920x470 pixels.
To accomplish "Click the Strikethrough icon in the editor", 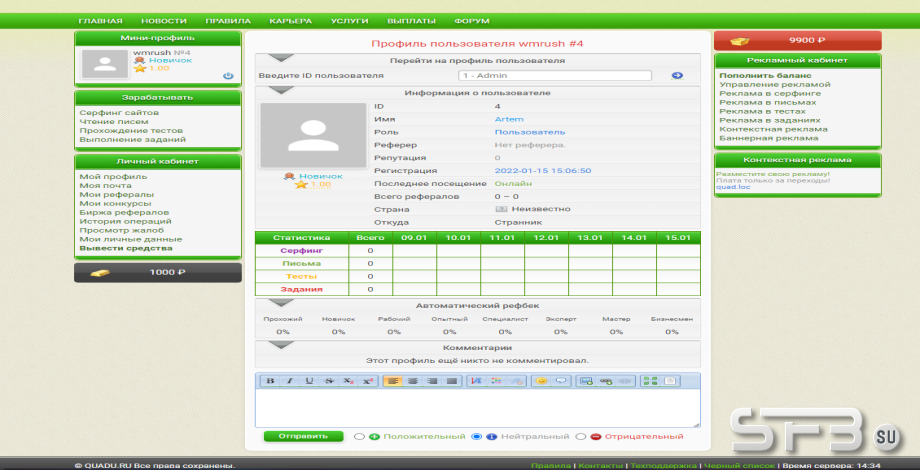I will point(327,381).
